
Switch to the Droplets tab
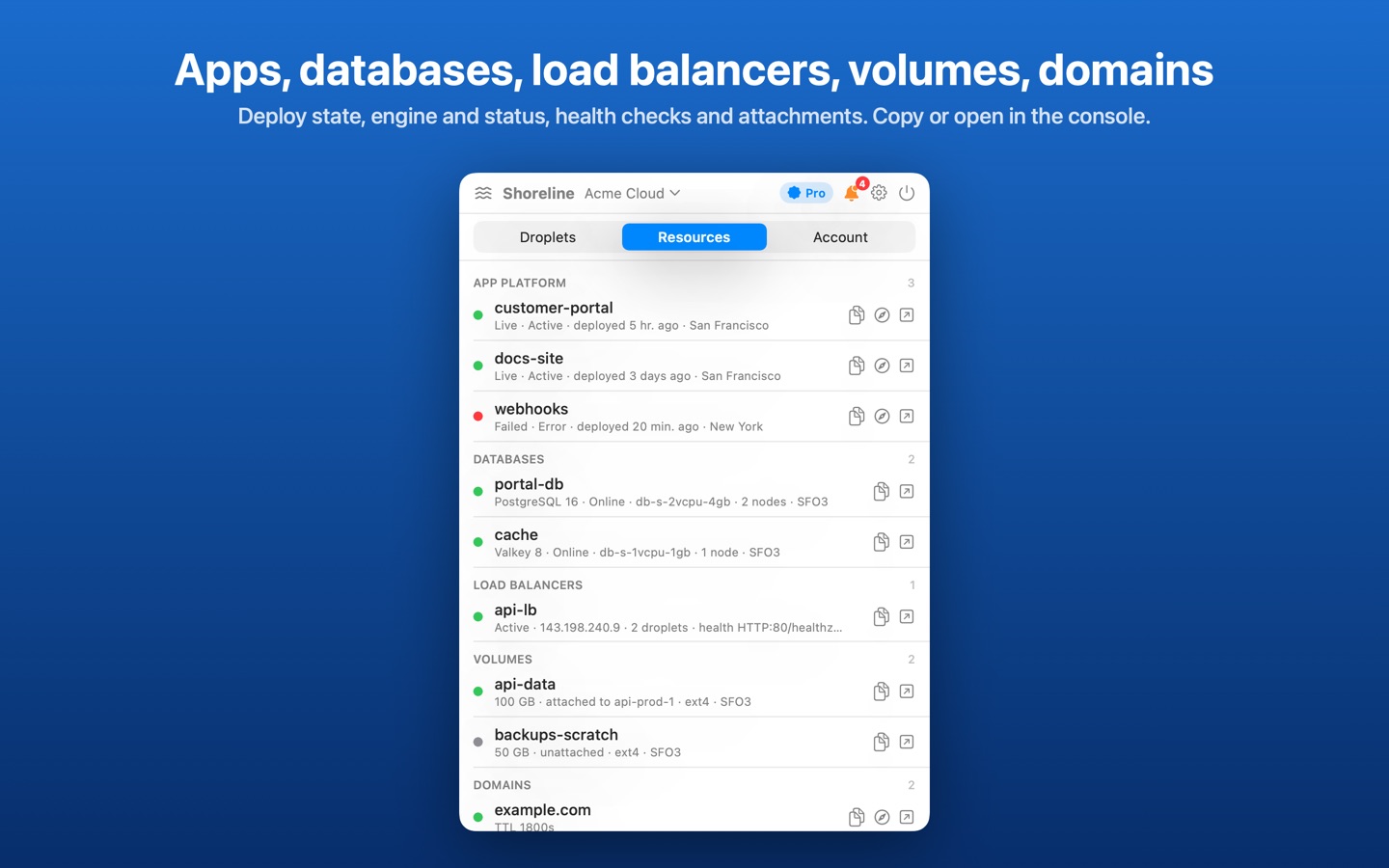point(548,237)
